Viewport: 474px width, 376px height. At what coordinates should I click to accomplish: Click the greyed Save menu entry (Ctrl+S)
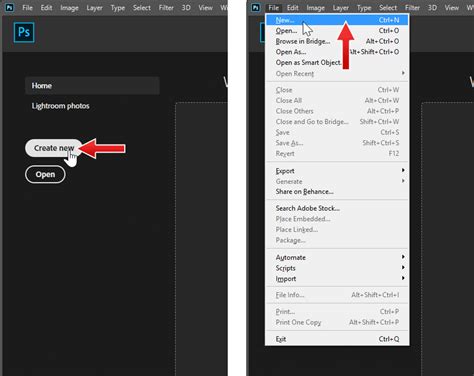click(337, 133)
